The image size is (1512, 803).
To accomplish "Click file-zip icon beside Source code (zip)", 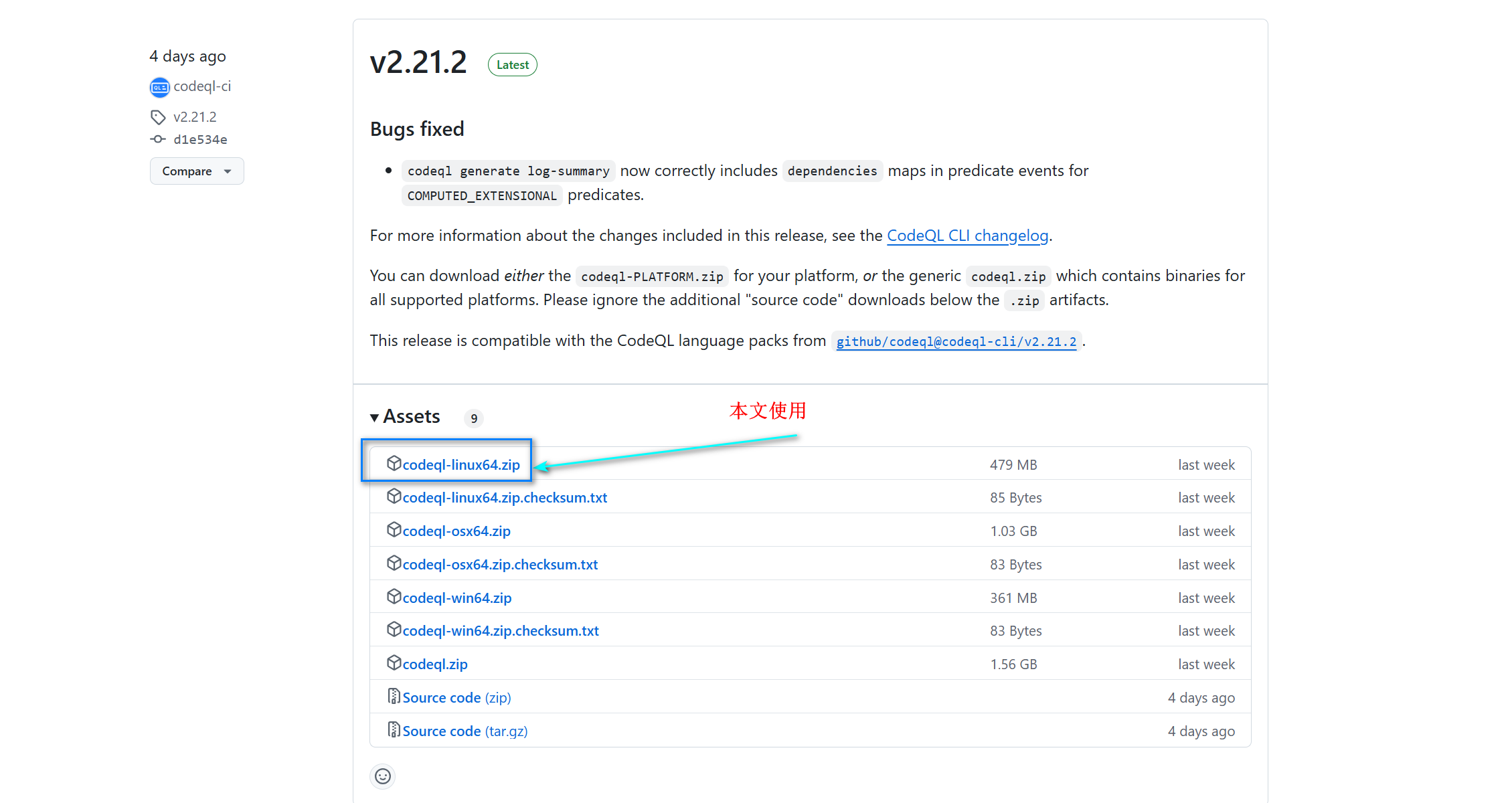I will (x=394, y=697).
